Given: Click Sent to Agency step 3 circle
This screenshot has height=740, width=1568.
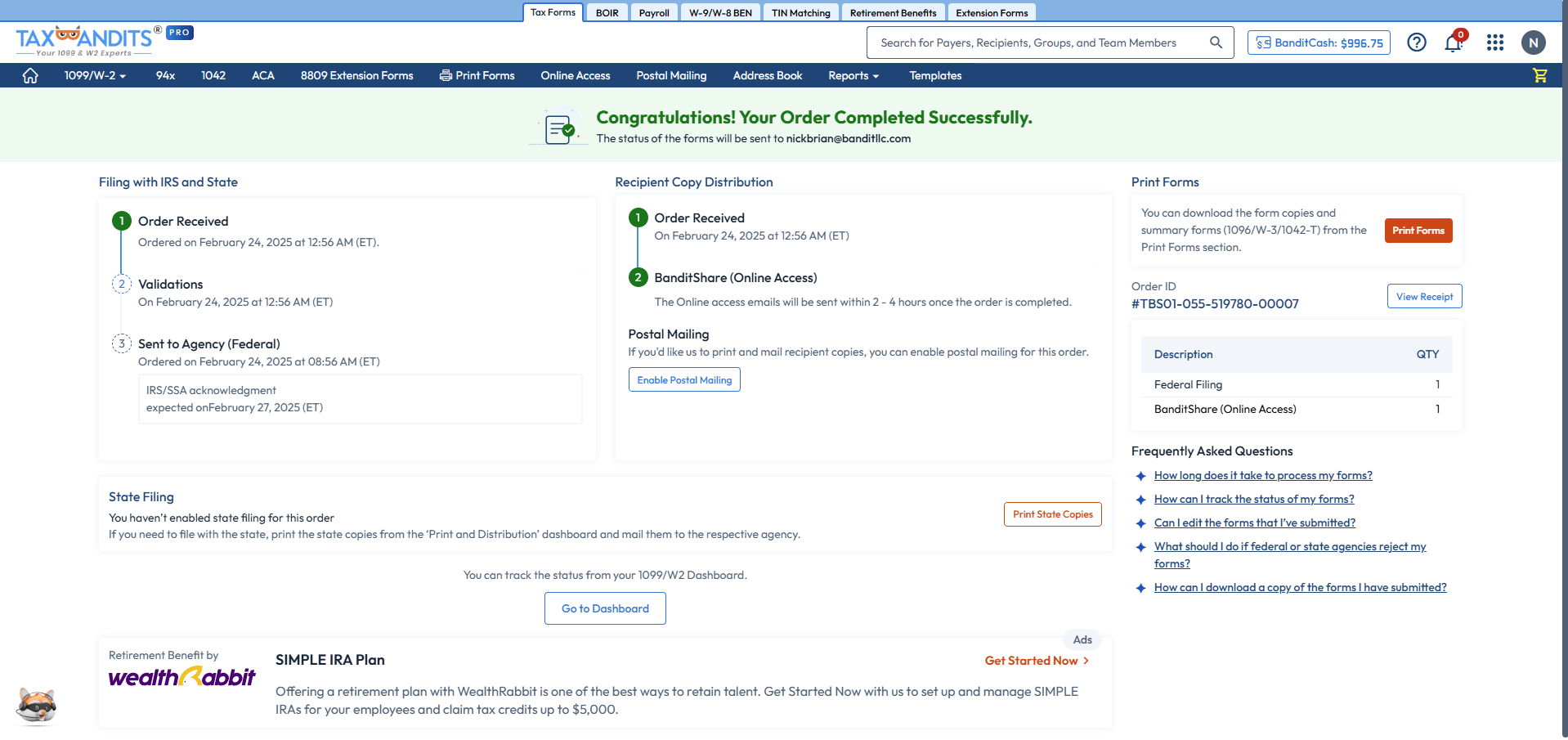Looking at the screenshot, I should (122, 343).
